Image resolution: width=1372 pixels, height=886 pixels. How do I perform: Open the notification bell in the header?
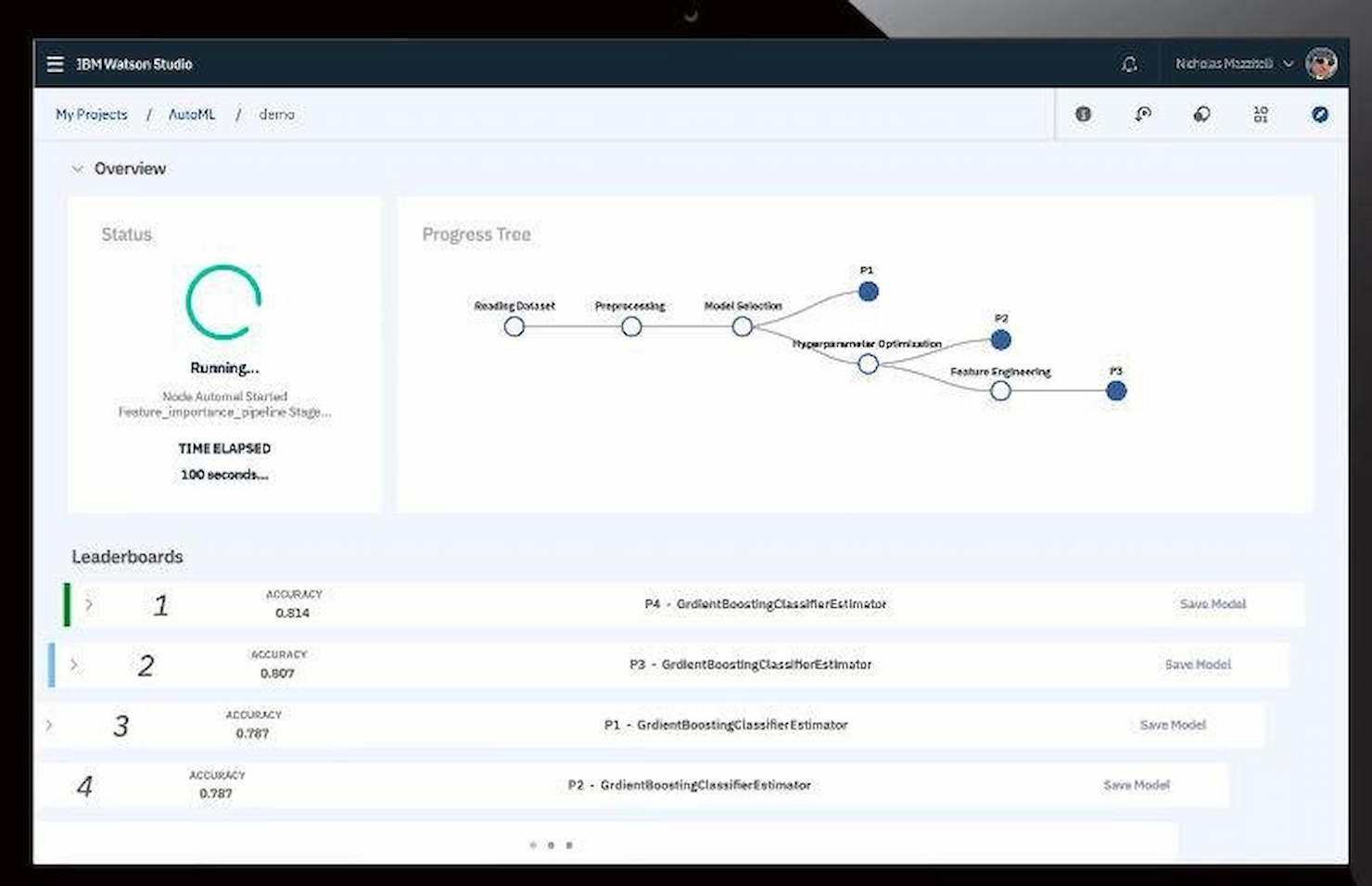click(x=1129, y=64)
